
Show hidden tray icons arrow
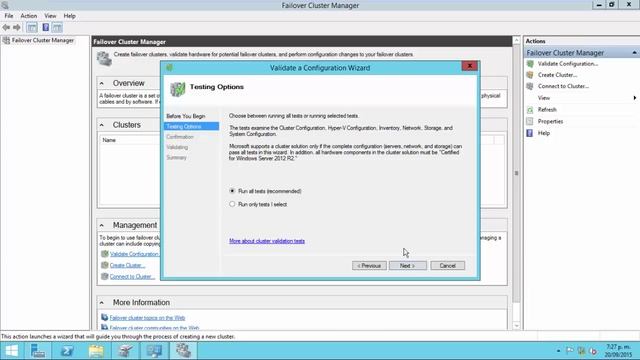pos(558,351)
